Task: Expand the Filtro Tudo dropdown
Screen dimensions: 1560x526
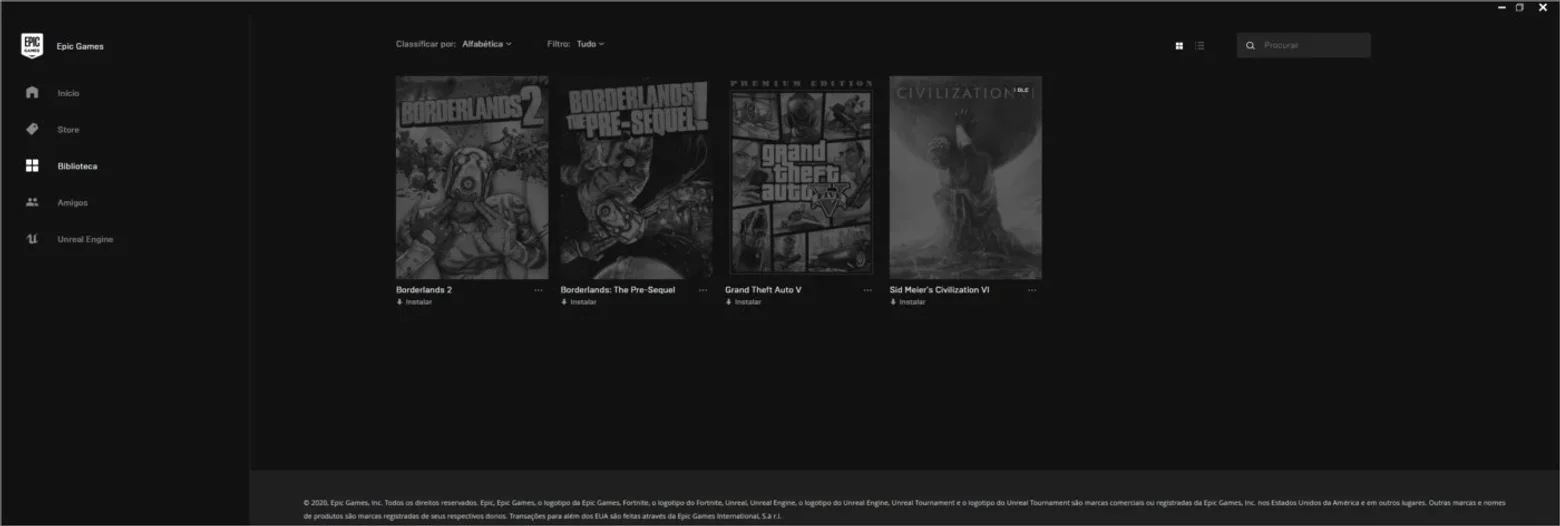Action: [590, 44]
